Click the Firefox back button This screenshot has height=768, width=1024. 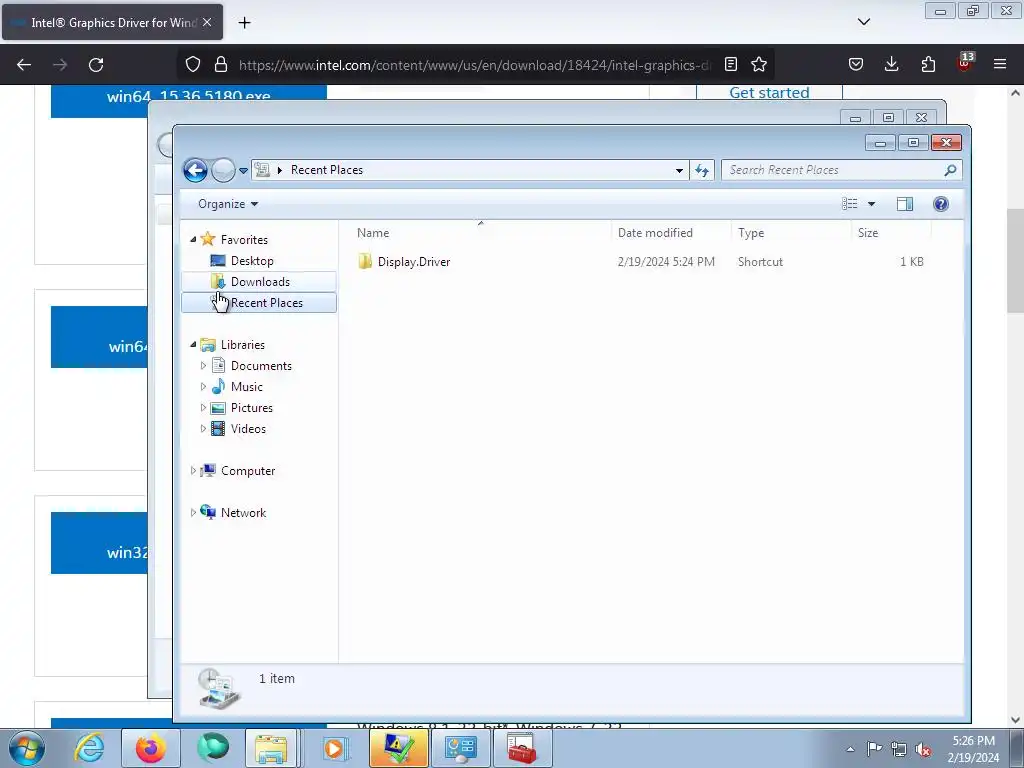(x=24, y=65)
